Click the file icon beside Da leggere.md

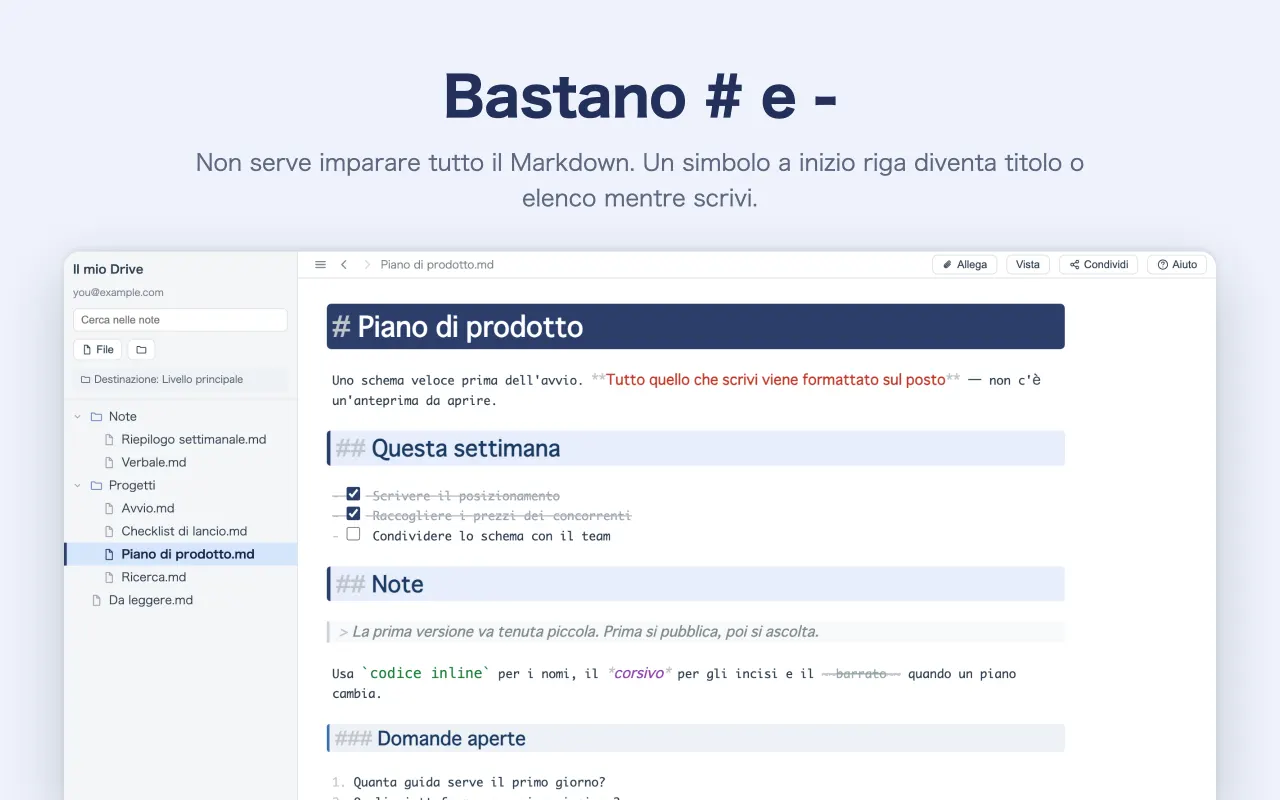pos(97,601)
